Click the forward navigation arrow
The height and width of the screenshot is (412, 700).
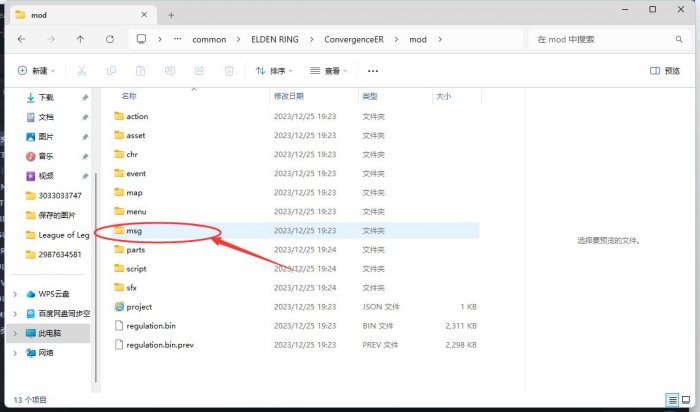point(51,39)
